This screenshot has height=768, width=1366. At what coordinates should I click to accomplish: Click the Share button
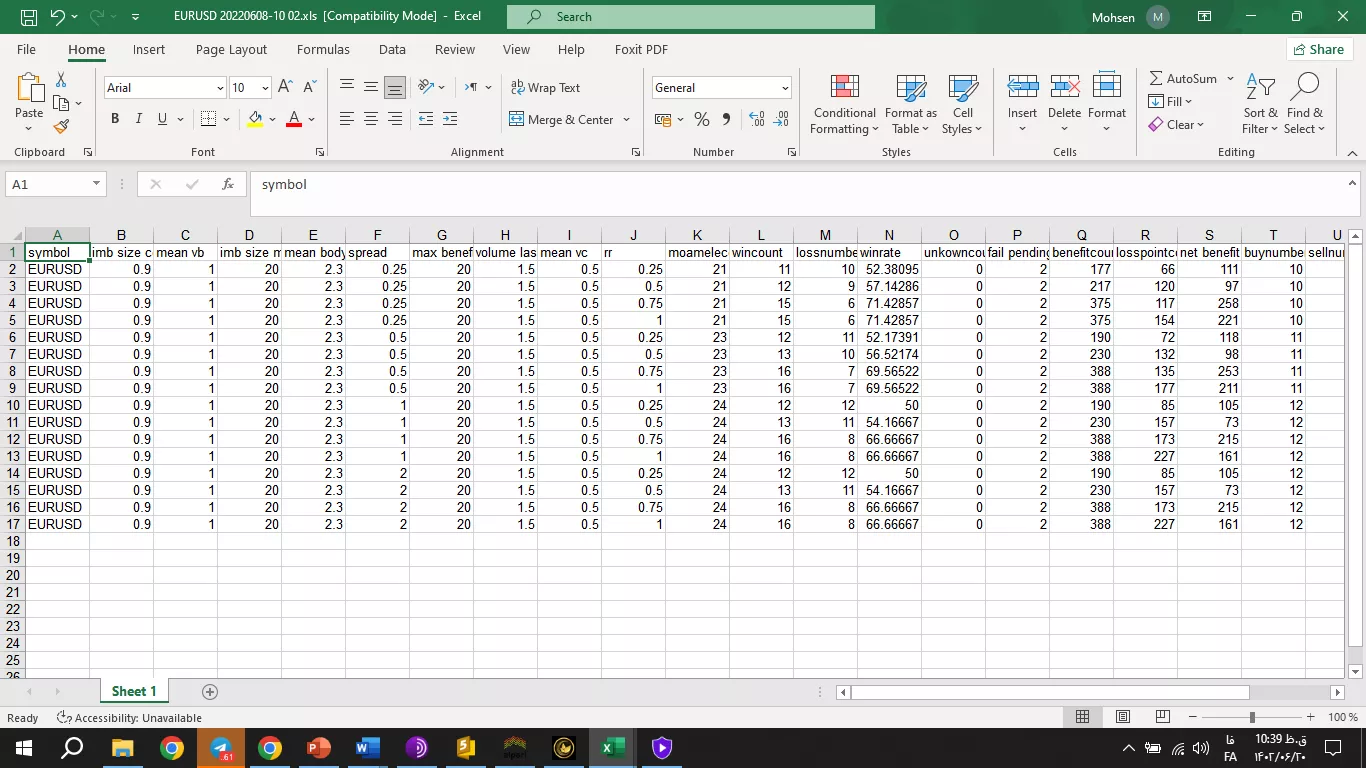point(1319,49)
